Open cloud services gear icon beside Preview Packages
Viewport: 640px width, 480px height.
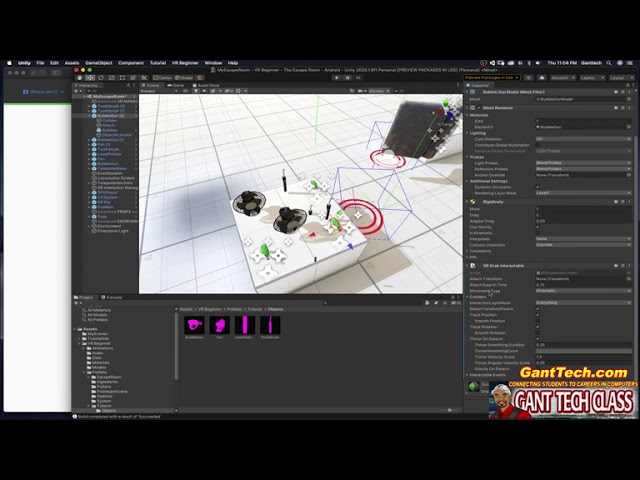coord(529,78)
